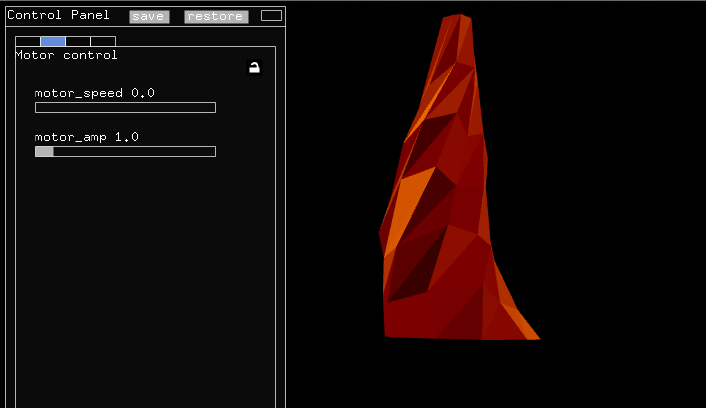706x408 pixels.
Task: Click the motor_speed 0.0 label
Action: pyautogui.click(x=94, y=93)
